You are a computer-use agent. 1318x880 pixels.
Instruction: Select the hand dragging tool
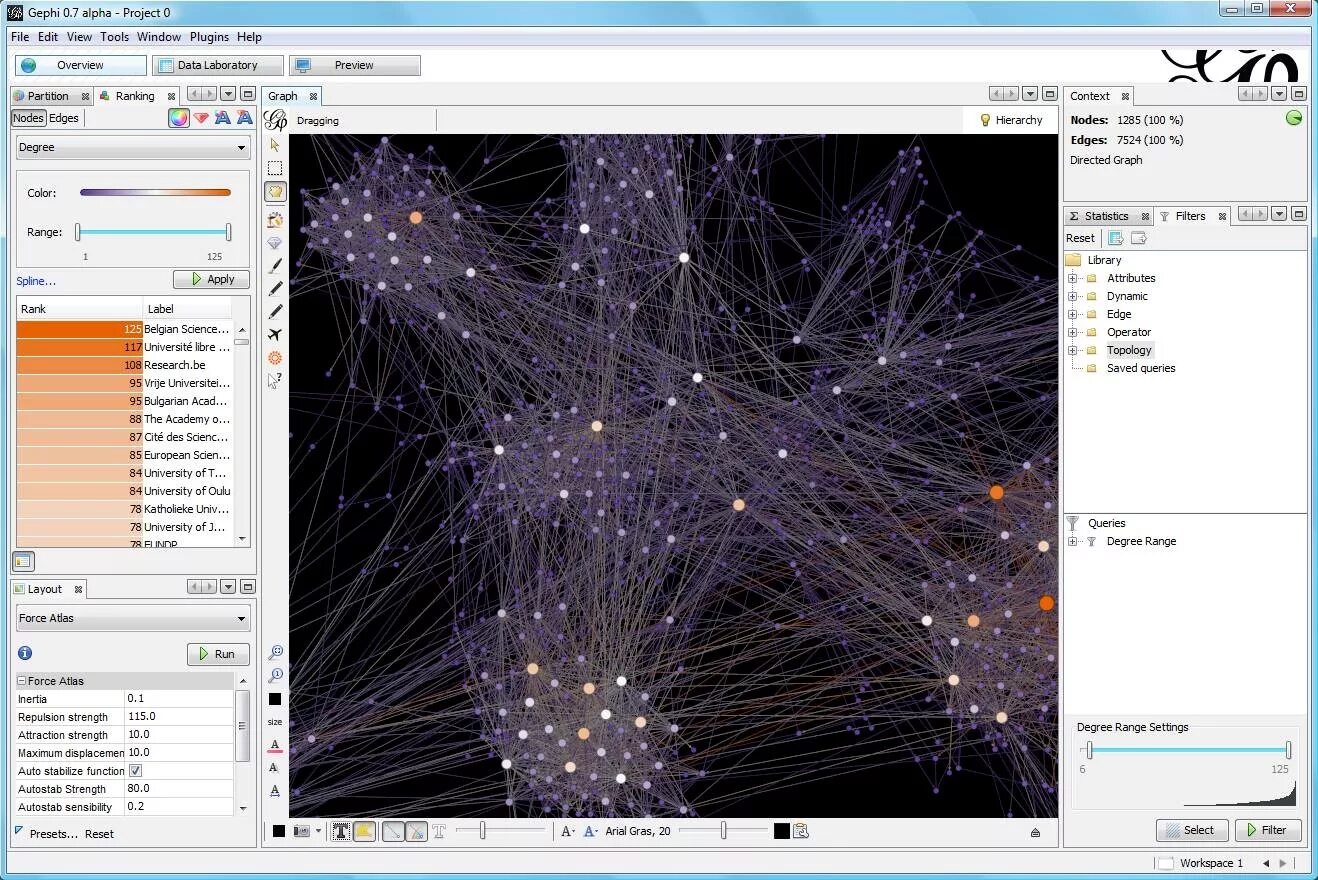pos(275,191)
